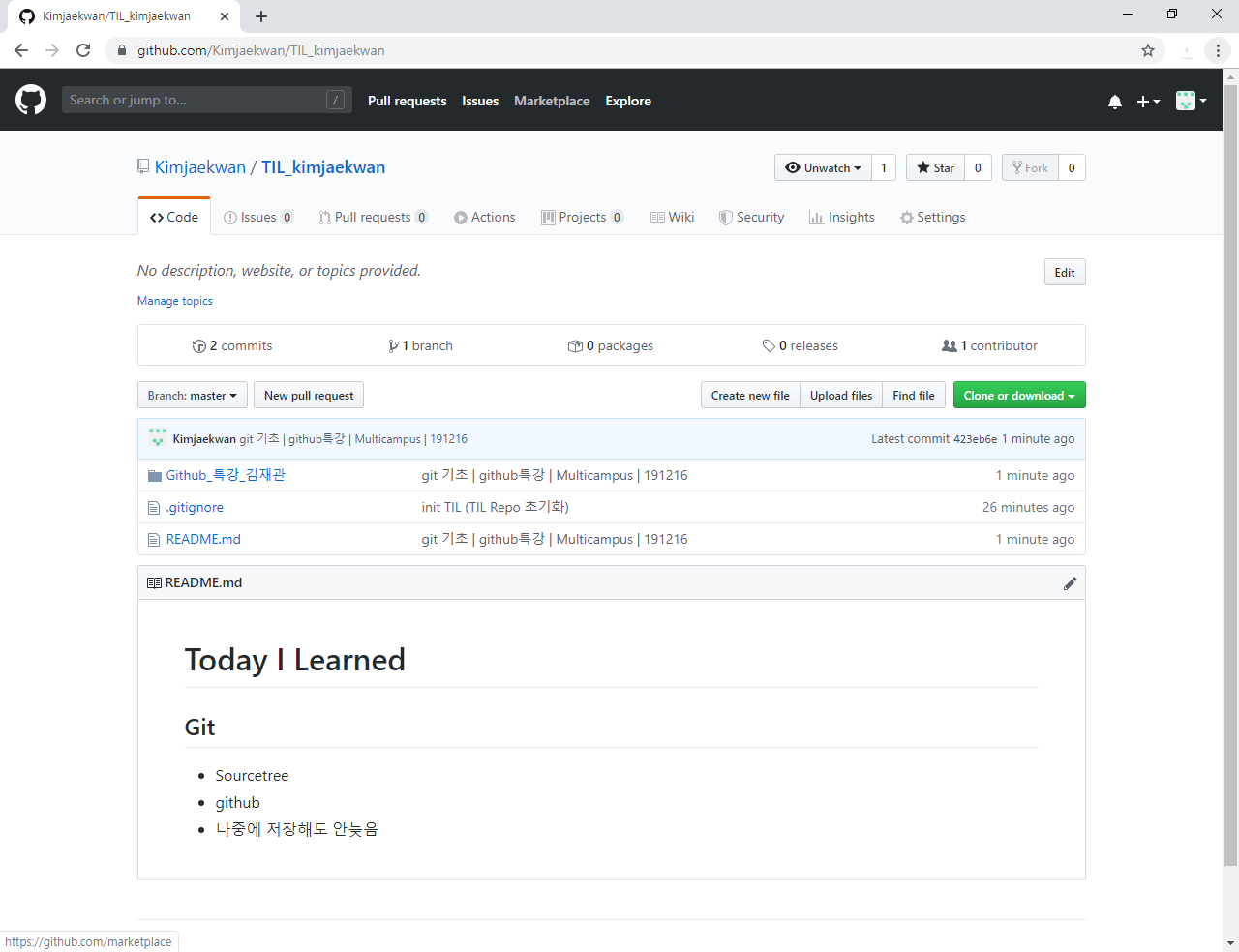The image size is (1239, 952).
Task: Open the plus create-new menu
Action: 1148,101
